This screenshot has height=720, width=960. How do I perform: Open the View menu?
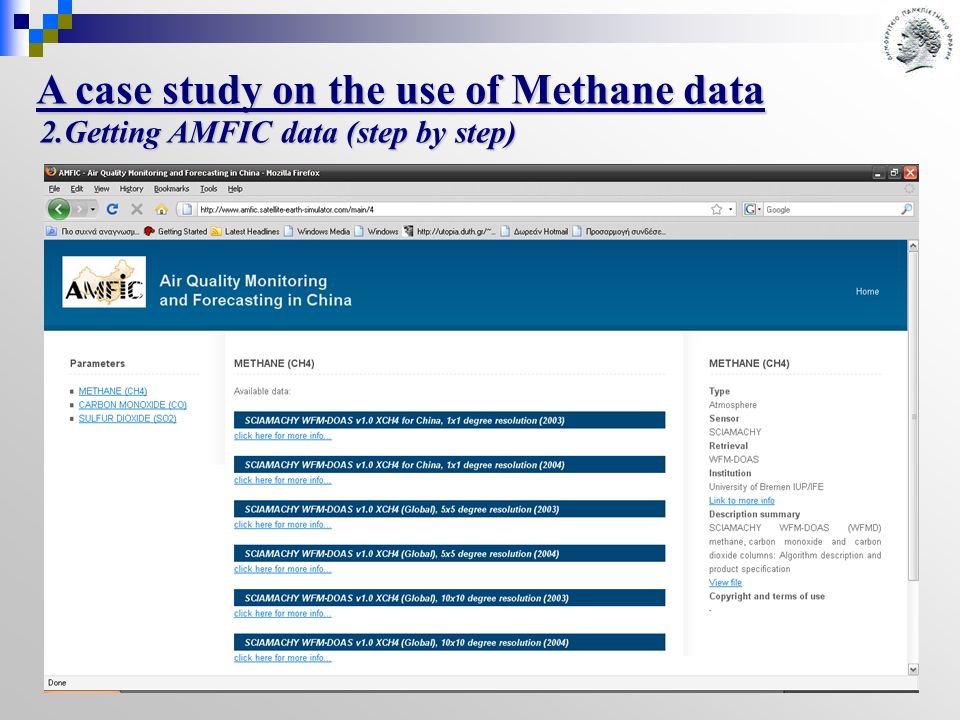point(102,189)
